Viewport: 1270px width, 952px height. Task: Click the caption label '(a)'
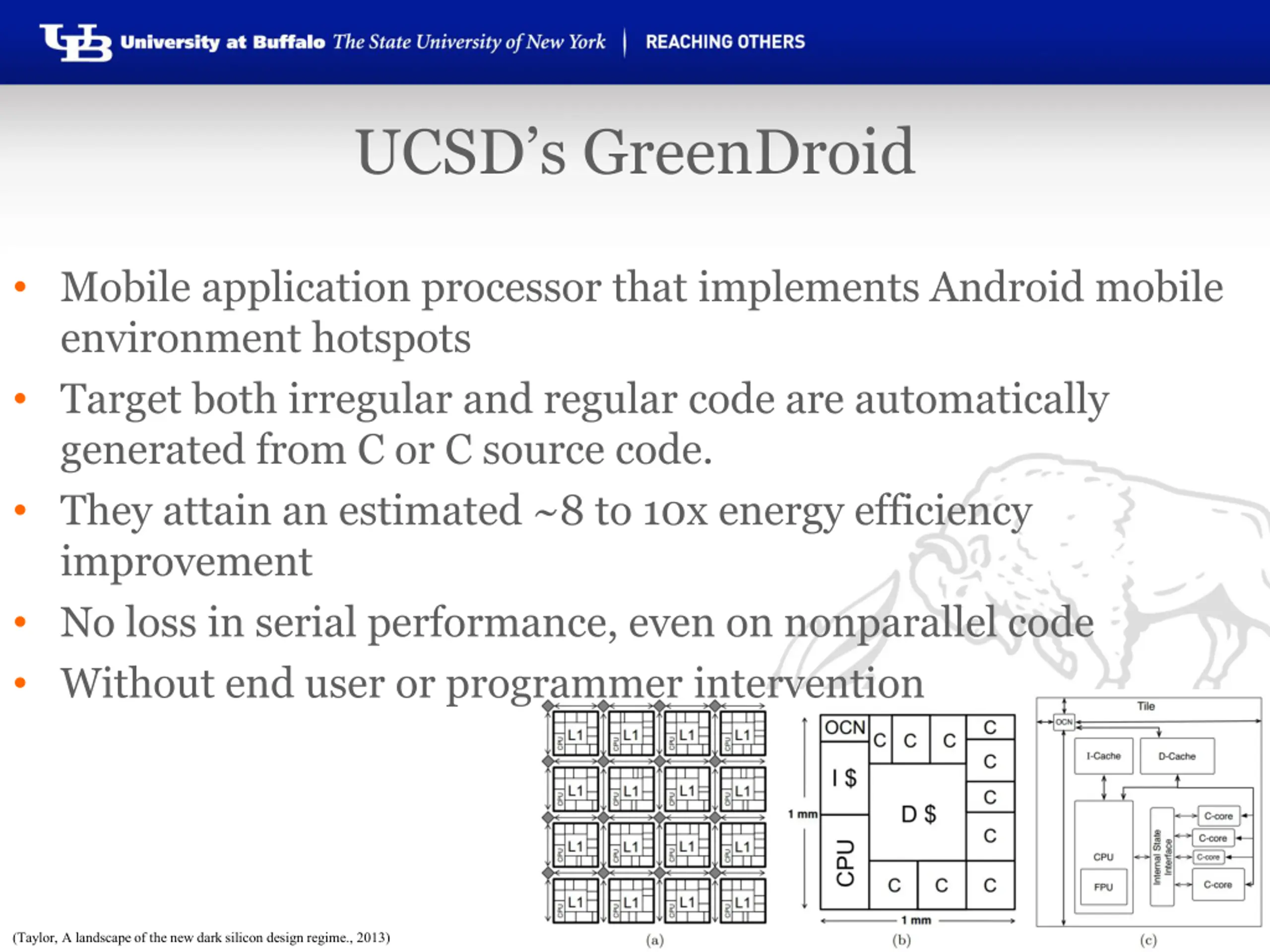click(x=654, y=940)
